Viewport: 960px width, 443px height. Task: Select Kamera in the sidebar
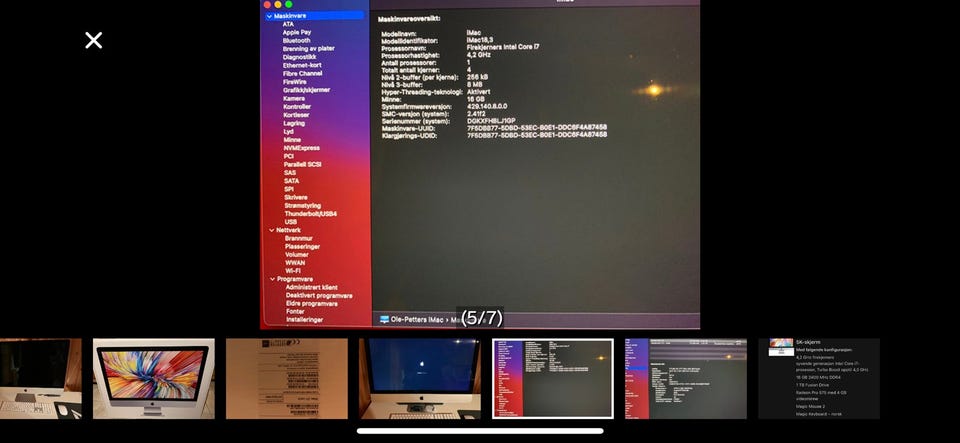pos(294,98)
